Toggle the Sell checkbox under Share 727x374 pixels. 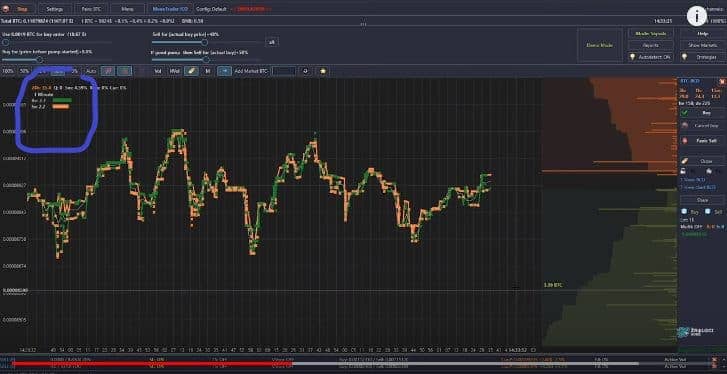point(708,211)
